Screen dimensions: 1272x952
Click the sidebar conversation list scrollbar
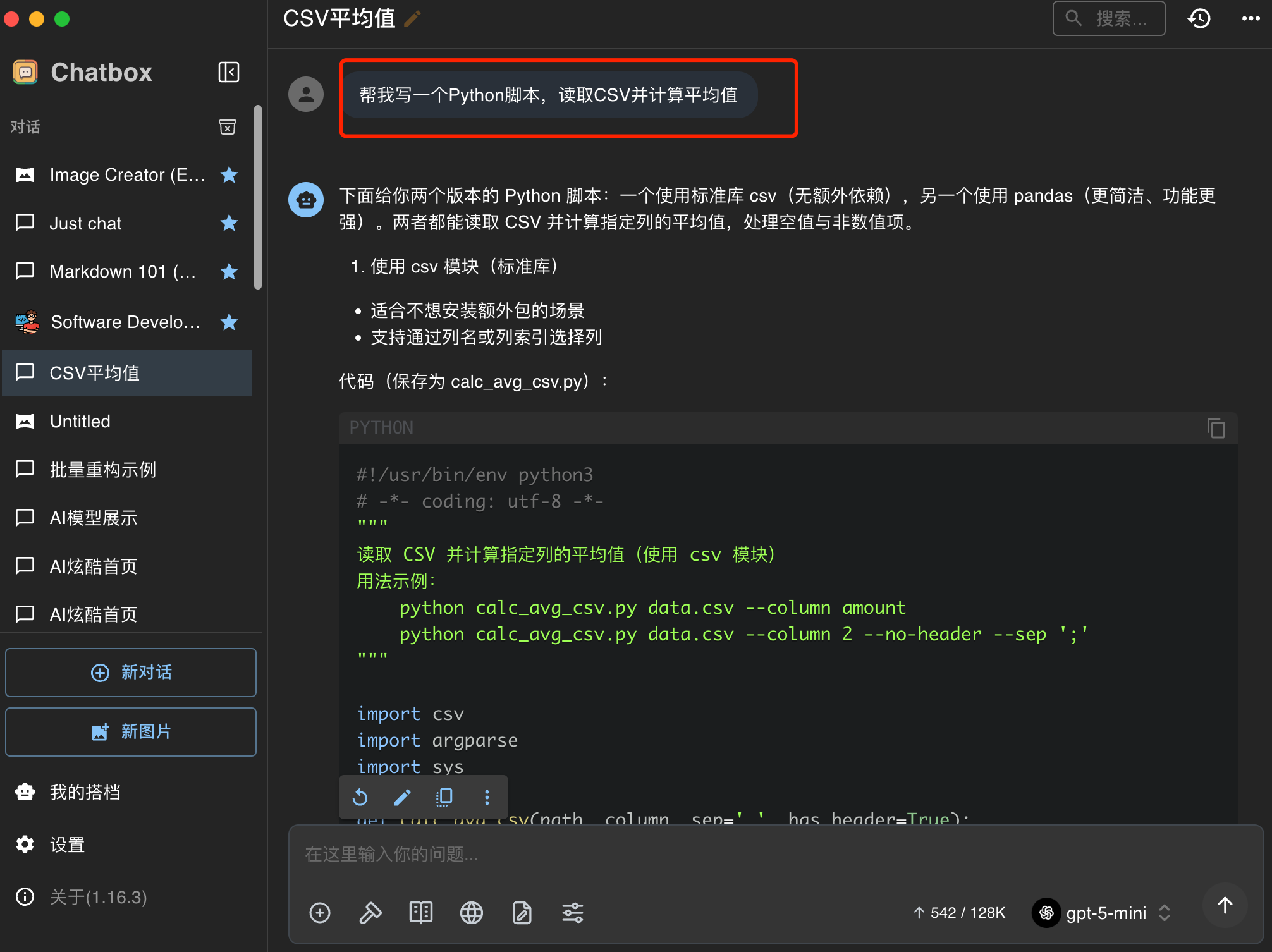(x=257, y=197)
